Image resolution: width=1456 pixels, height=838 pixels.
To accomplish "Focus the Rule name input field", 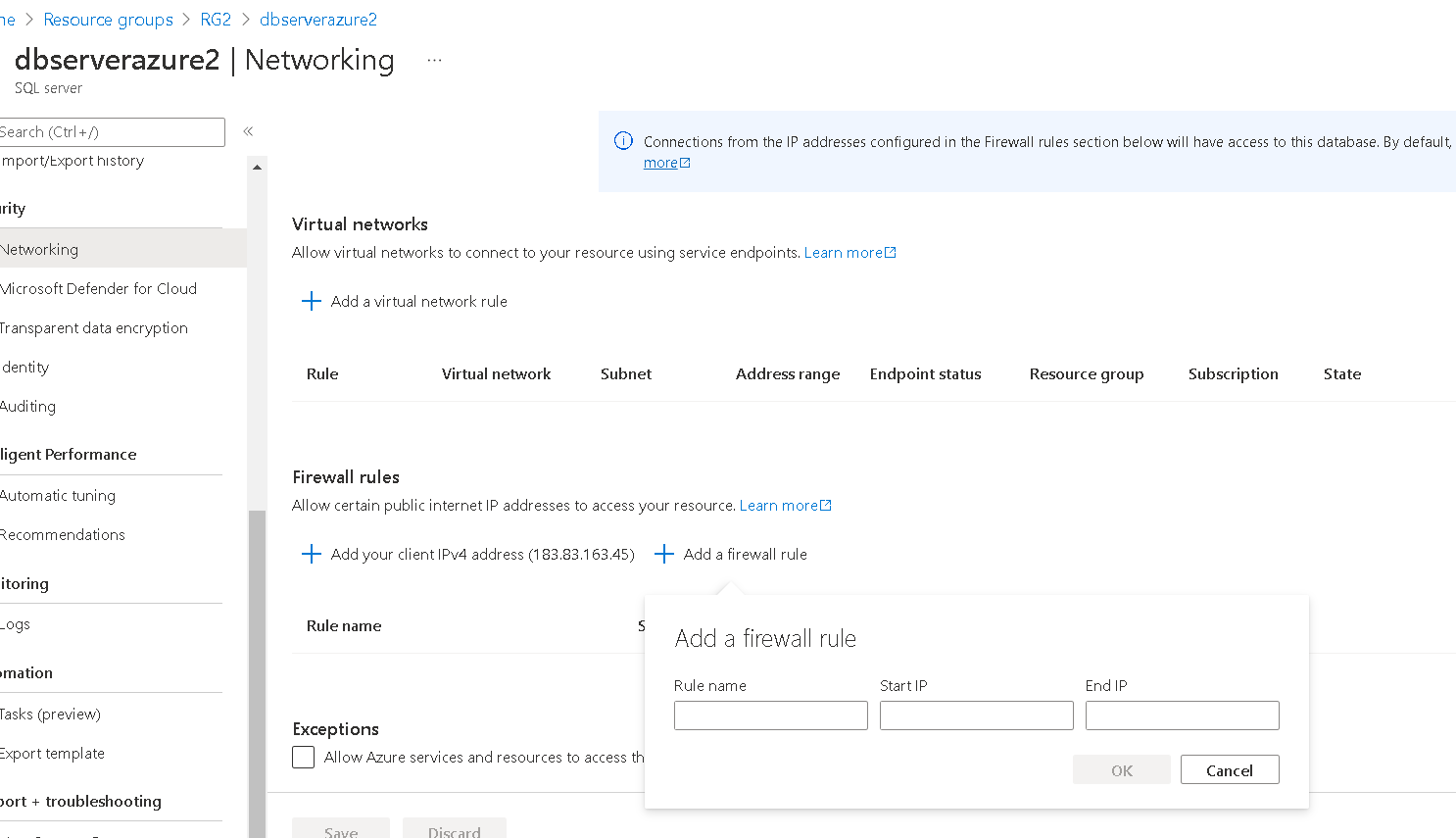I will click(x=771, y=715).
